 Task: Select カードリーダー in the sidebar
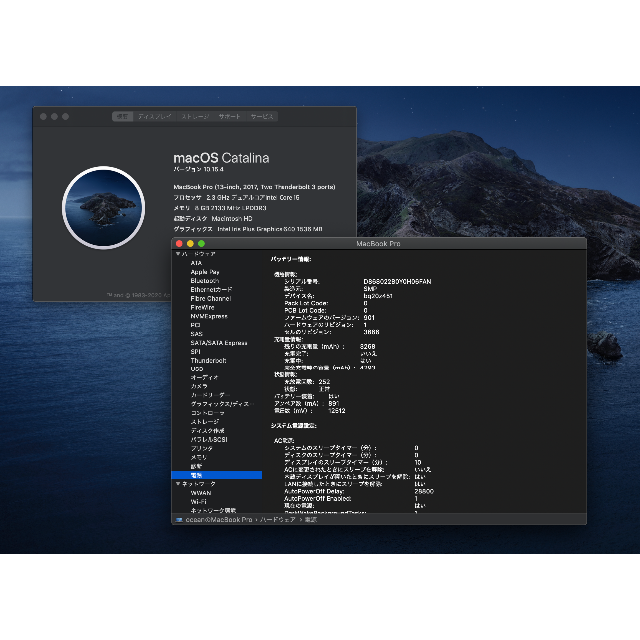(x=210, y=395)
